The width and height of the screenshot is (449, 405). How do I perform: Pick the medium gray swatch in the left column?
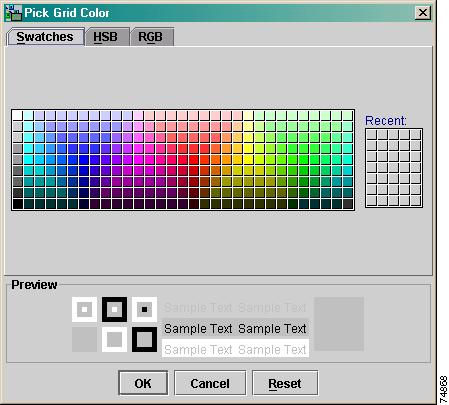[17, 160]
